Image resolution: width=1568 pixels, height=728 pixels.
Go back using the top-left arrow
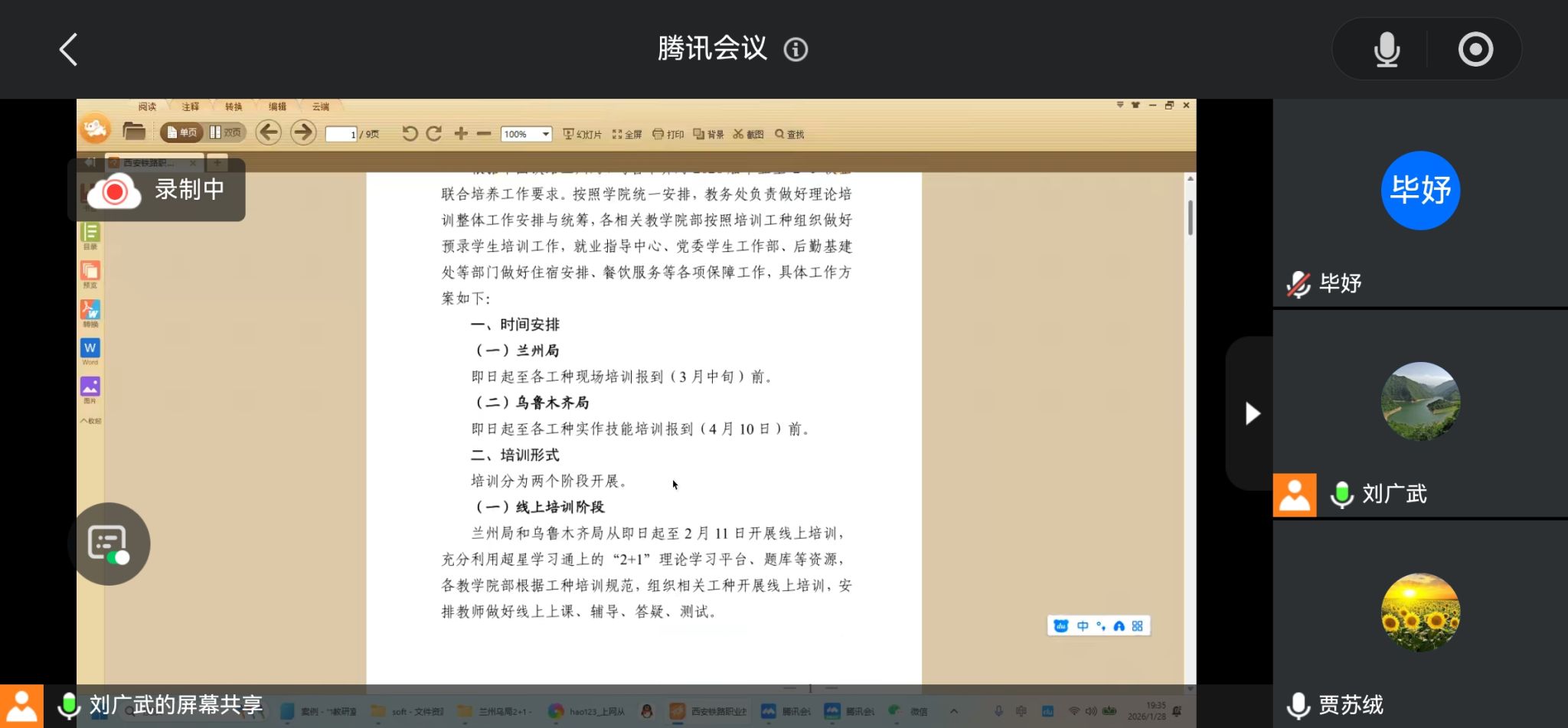[69, 50]
